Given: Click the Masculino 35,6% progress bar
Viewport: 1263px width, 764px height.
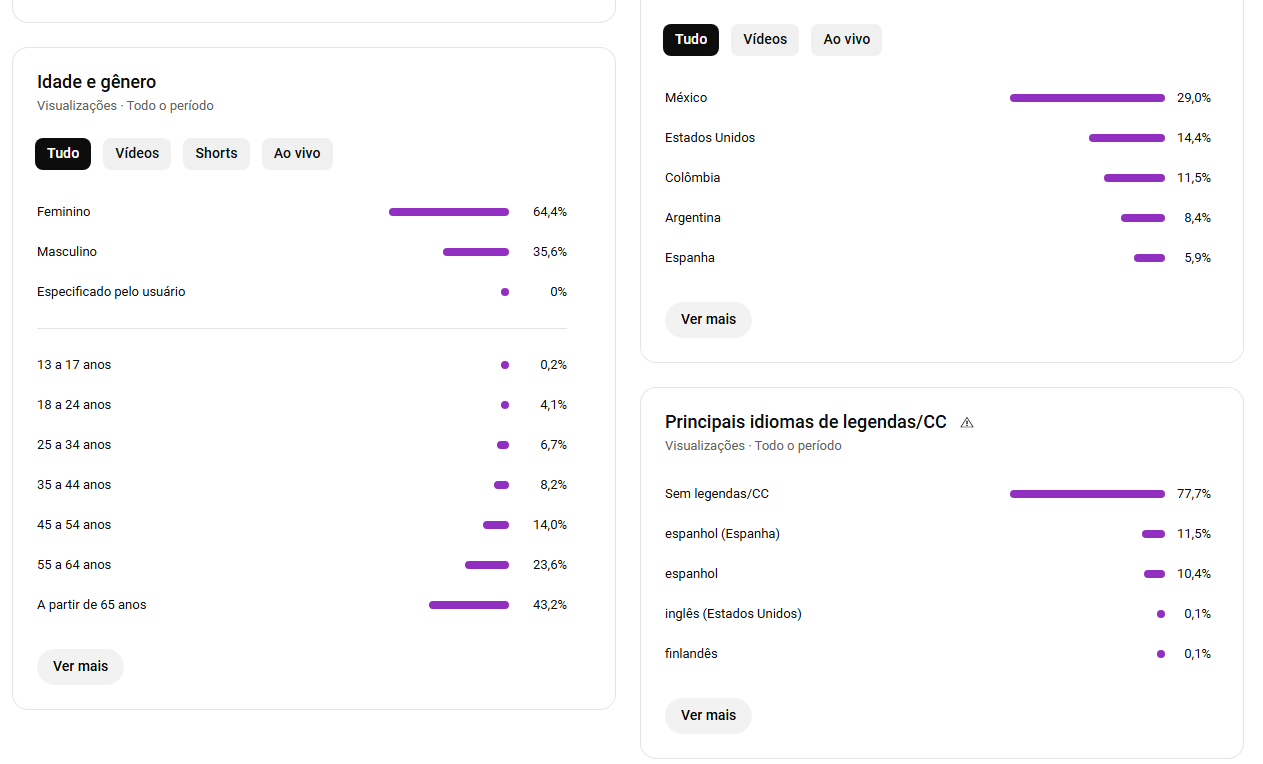Looking at the screenshot, I should [476, 252].
